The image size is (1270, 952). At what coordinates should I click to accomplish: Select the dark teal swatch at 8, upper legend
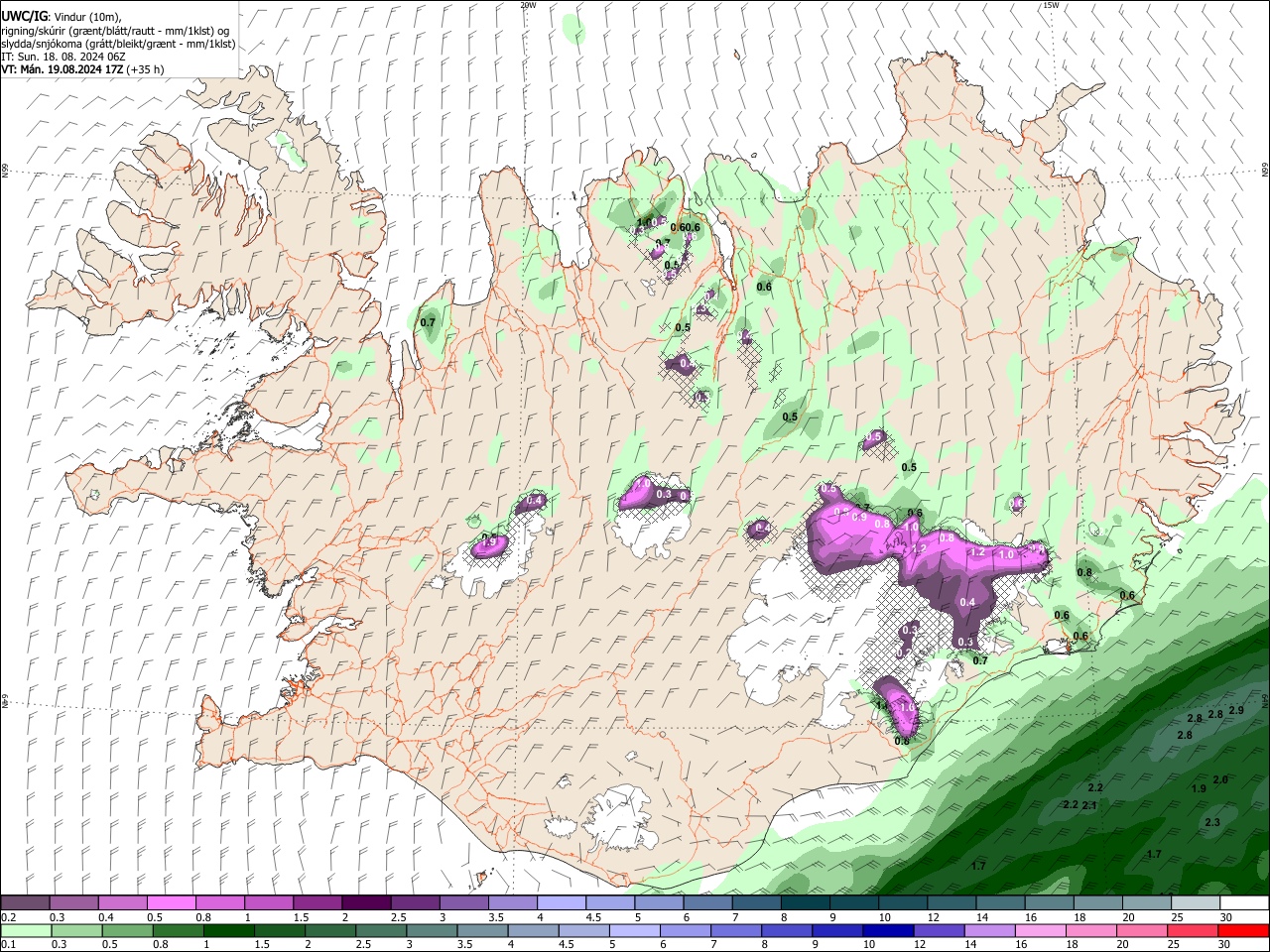pos(806,903)
